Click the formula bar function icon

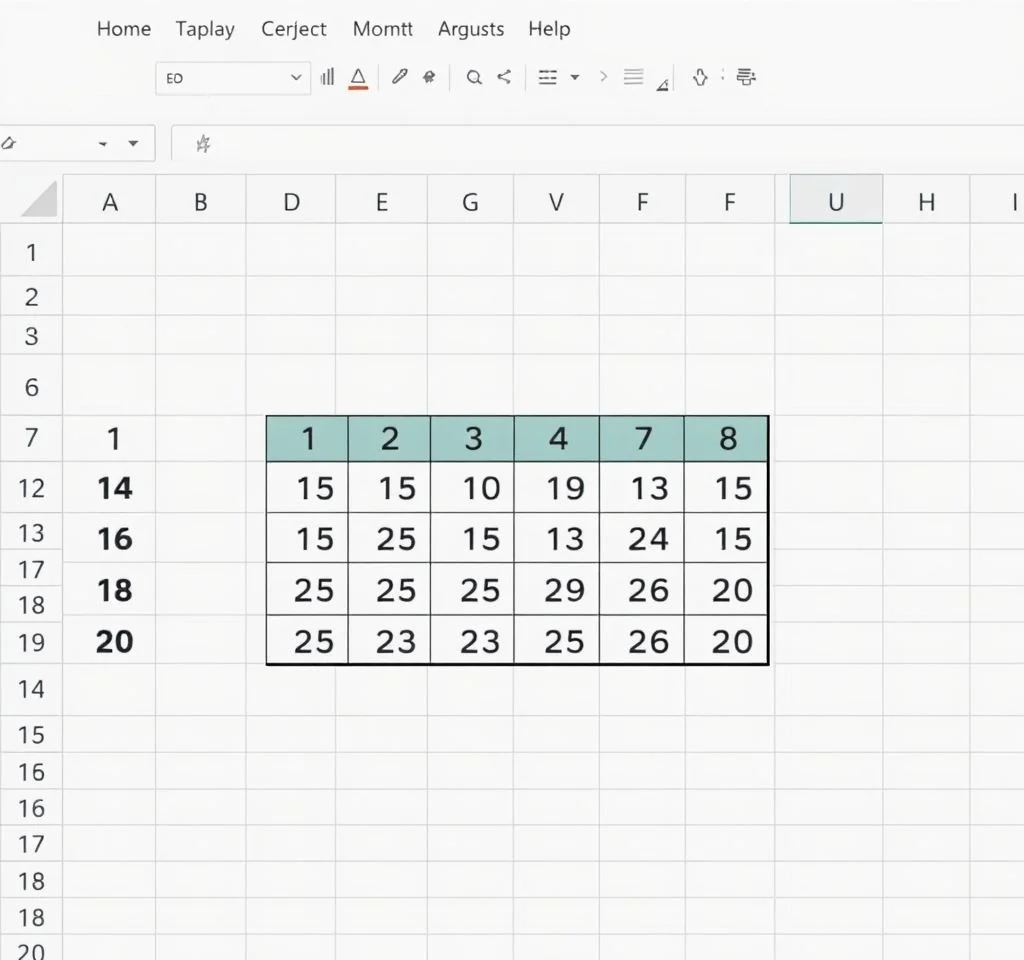203,144
